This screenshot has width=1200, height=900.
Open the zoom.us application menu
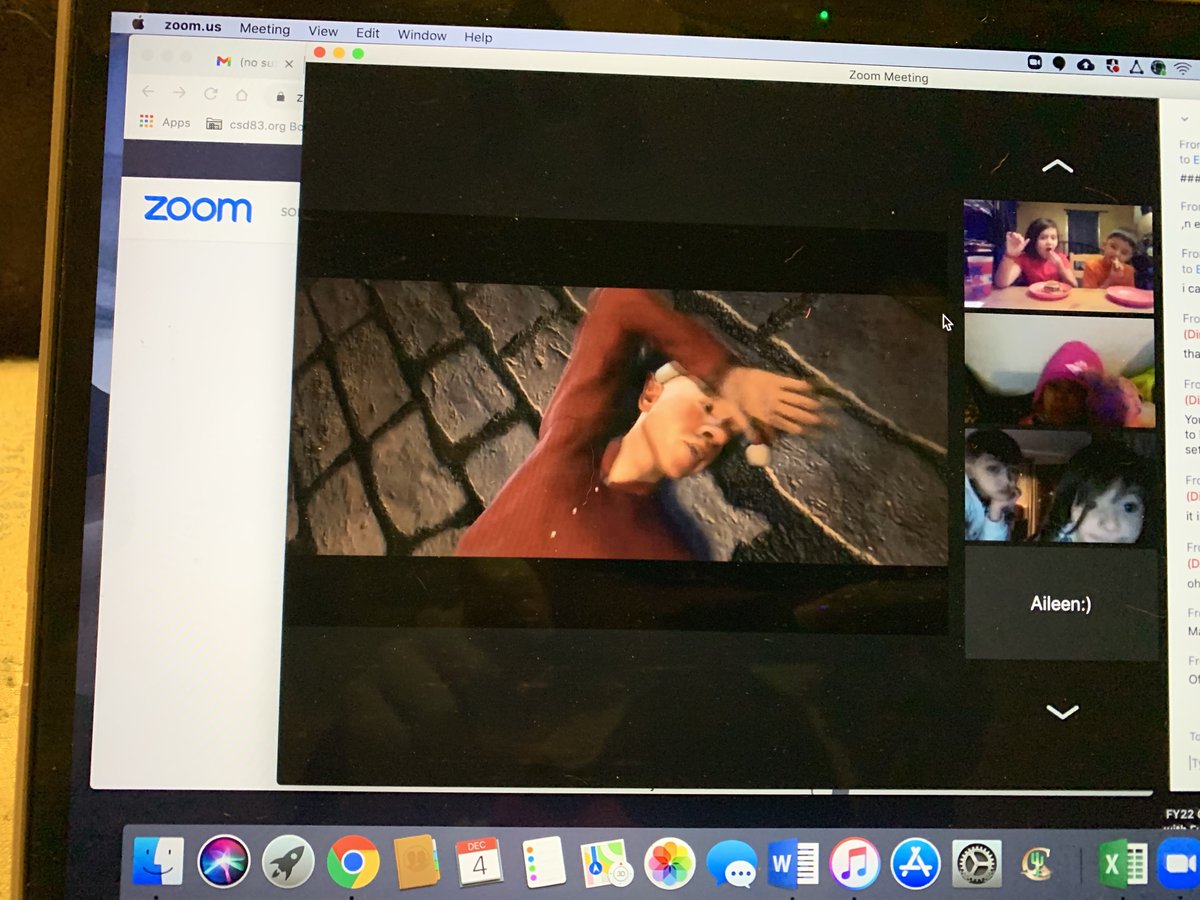tap(194, 26)
